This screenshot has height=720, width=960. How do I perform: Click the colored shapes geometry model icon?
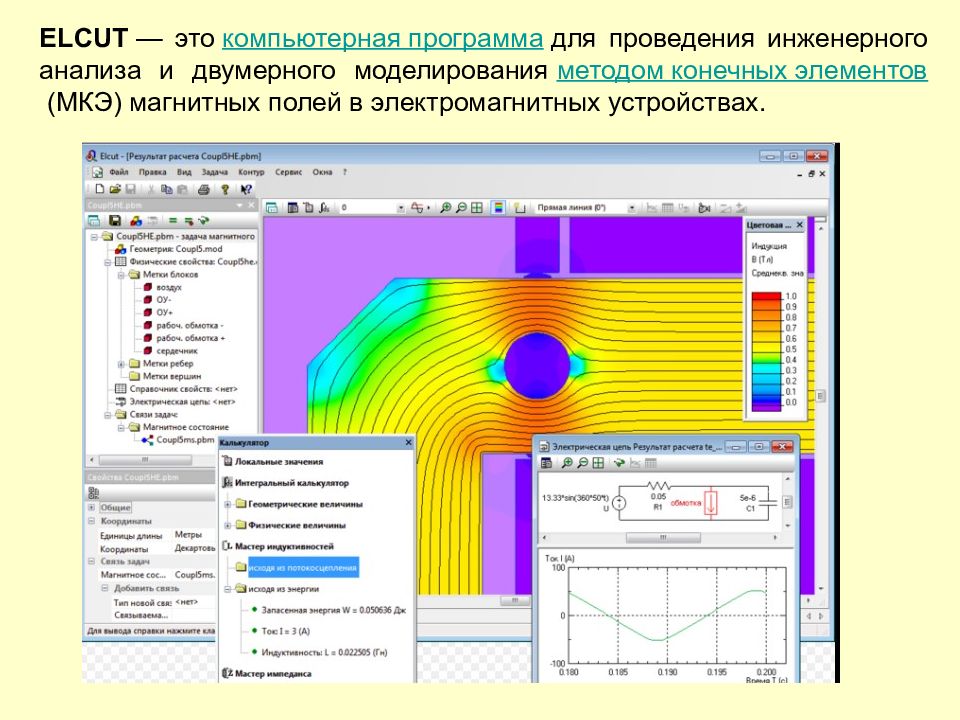point(135,220)
